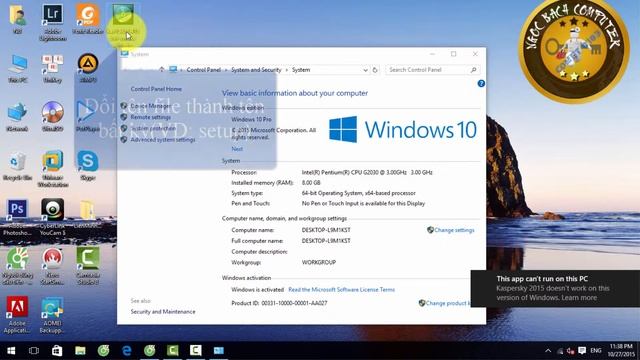Image resolution: width=640 pixels, height=360 pixels.
Task: Click 'No Pen or Touch Input' value text
Action: (x=363, y=203)
